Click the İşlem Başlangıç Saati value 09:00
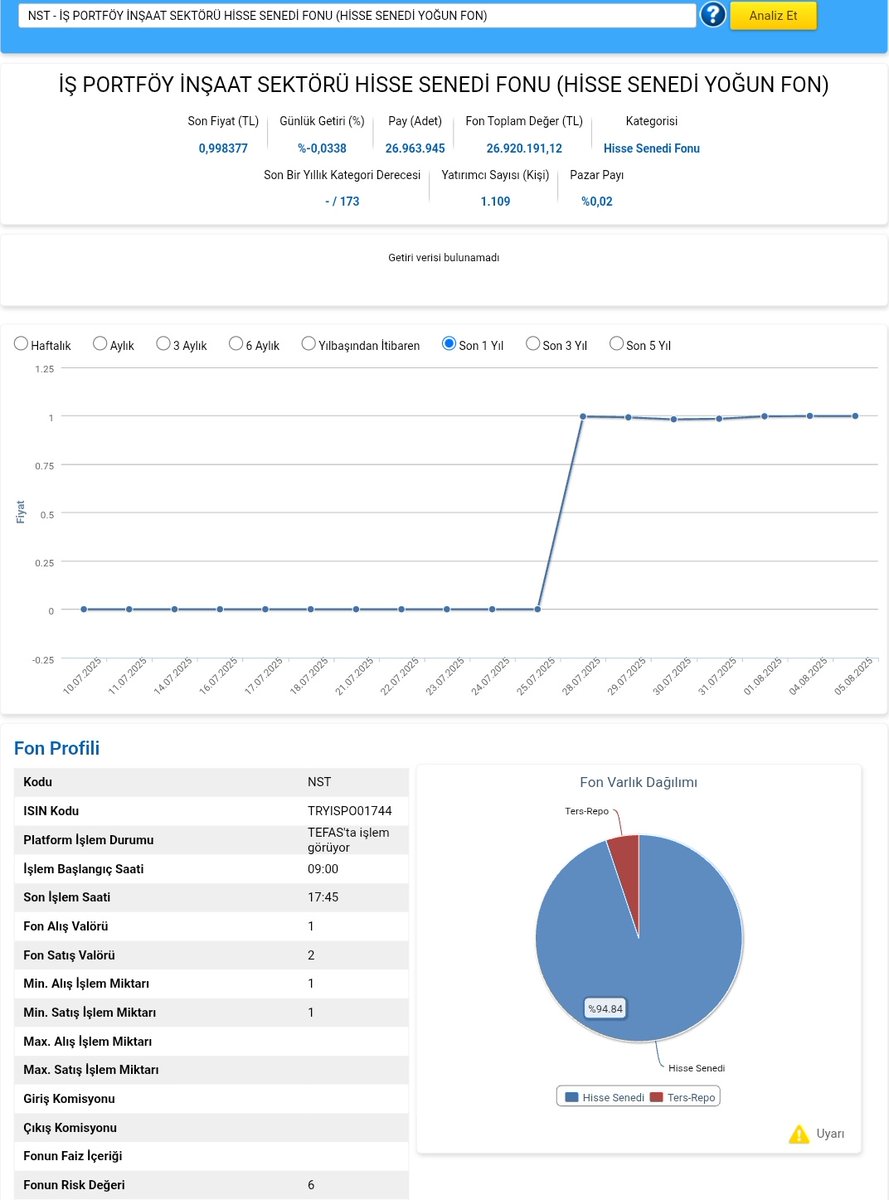The image size is (889, 1200). click(323, 869)
